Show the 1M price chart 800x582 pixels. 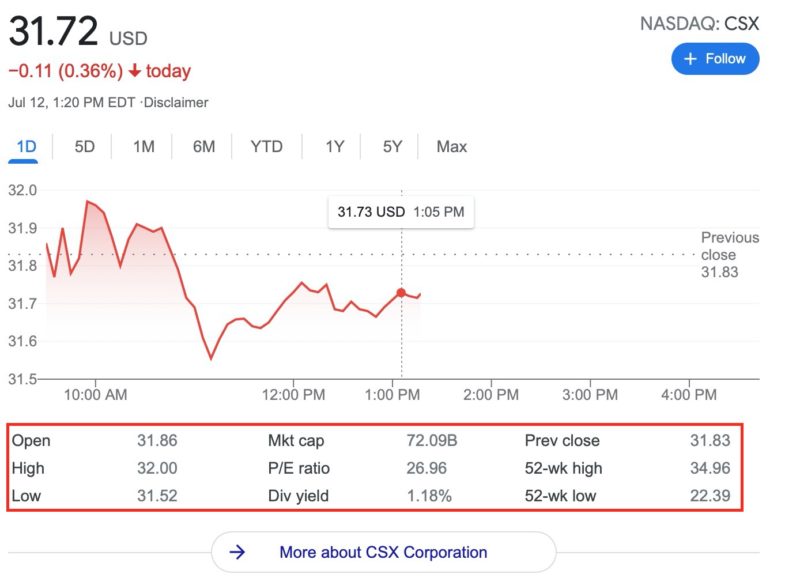tap(144, 147)
